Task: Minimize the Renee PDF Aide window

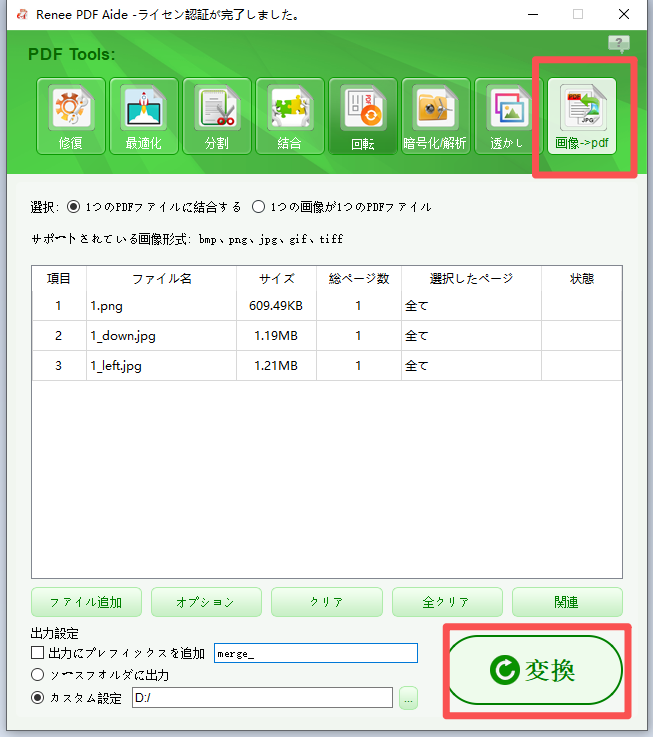Action: [533, 15]
